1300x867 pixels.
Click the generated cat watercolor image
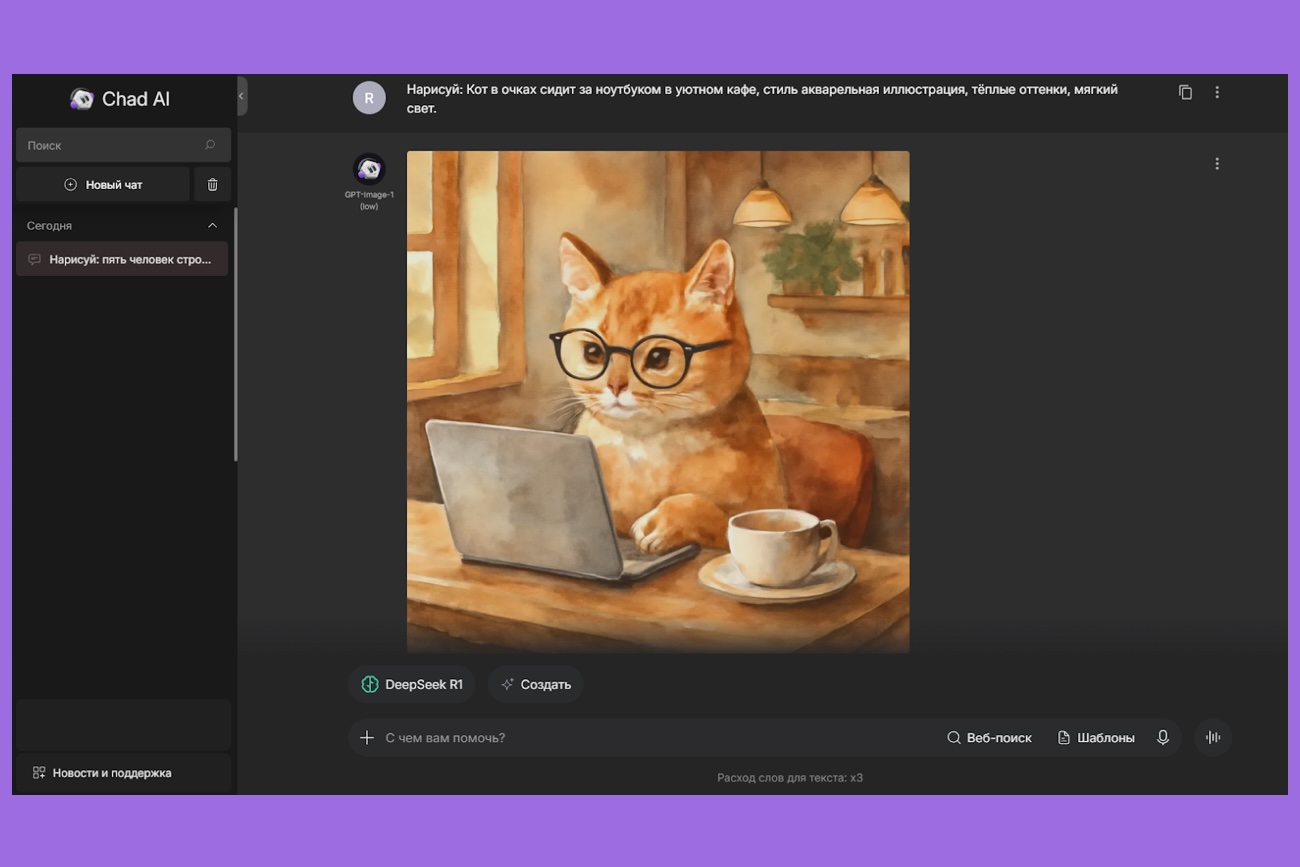pos(658,402)
